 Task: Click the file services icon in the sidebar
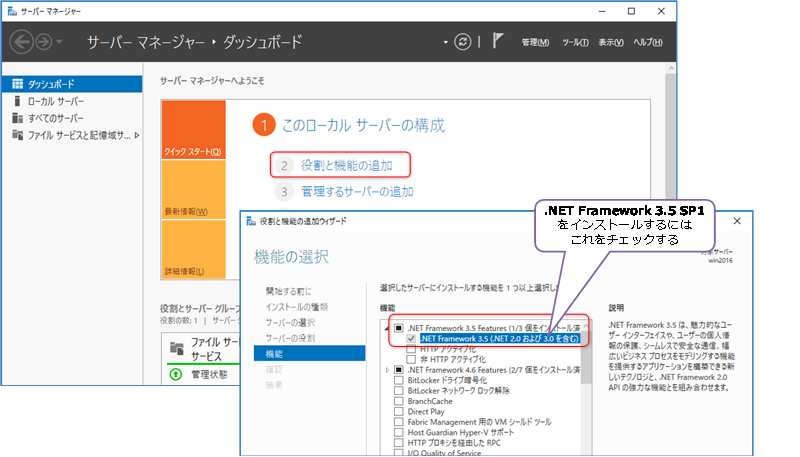click(x=17, y=135)
